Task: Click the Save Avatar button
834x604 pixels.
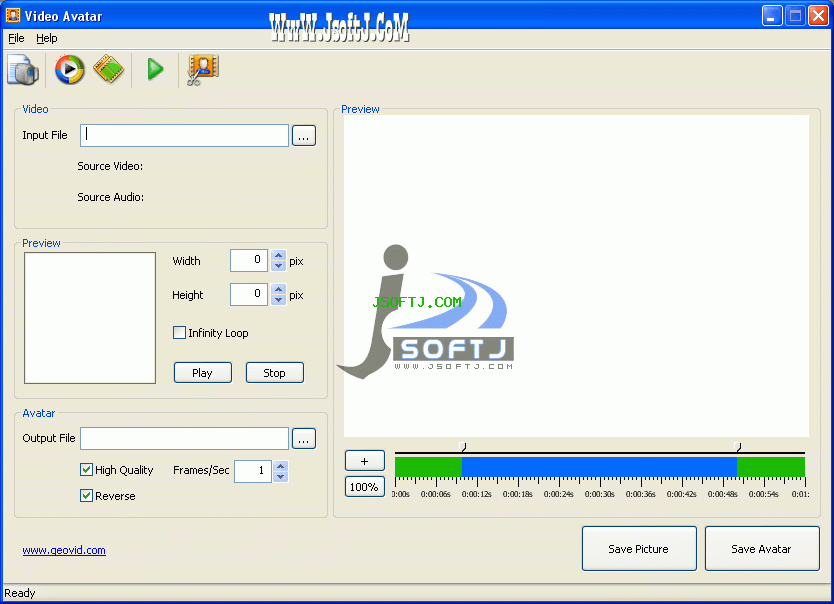Action: (x=762, y=549)
